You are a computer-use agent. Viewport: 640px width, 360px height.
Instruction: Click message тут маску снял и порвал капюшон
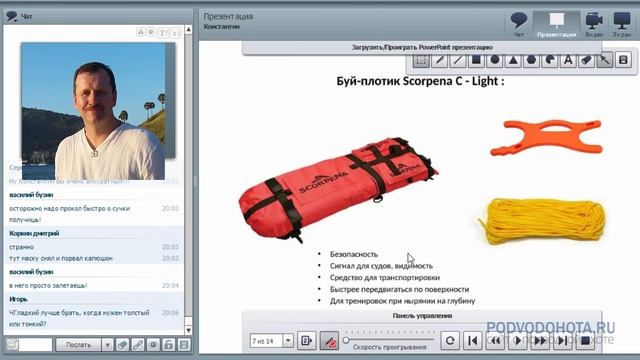coord(61,258)
